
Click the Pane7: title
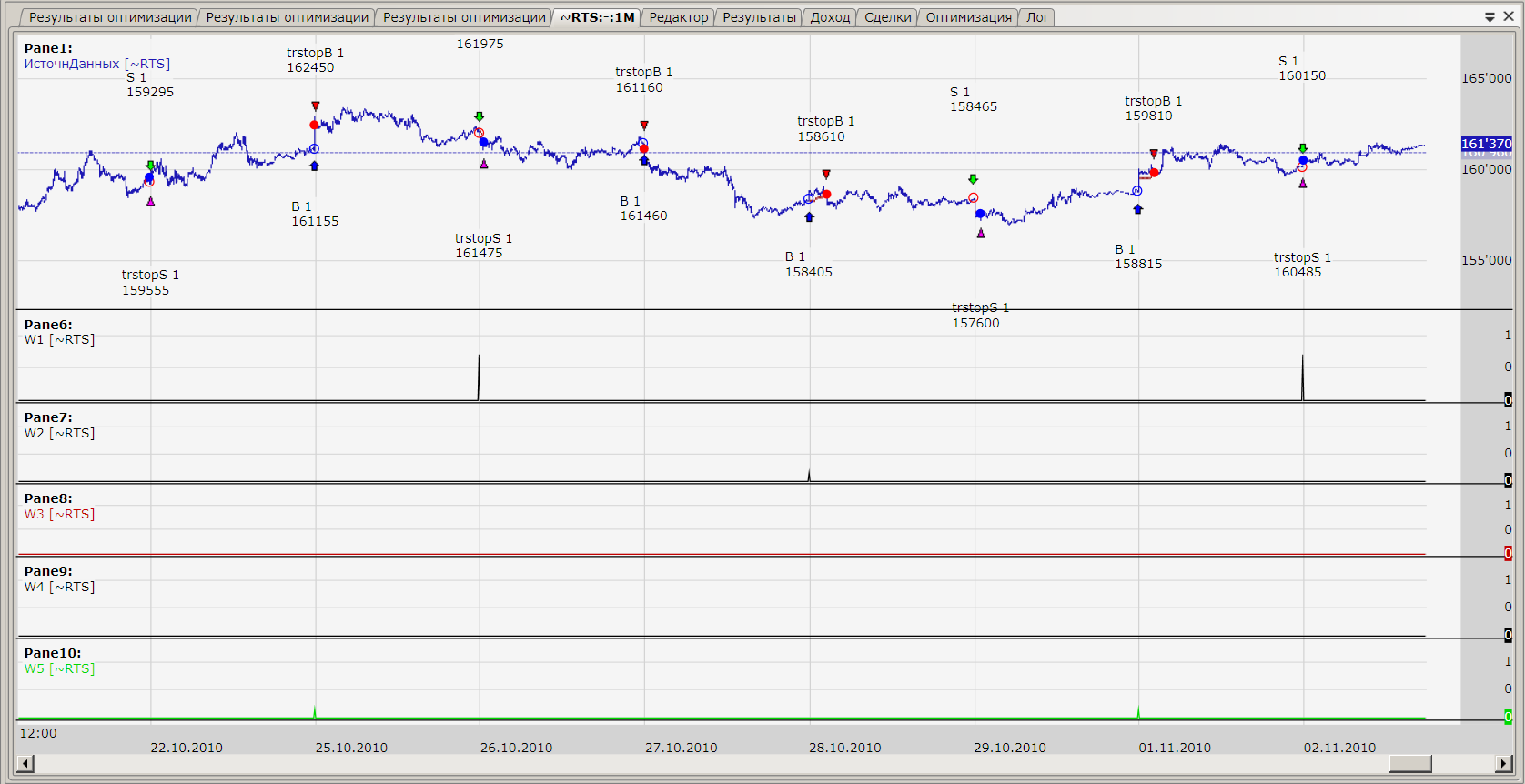tap(48, 417)
